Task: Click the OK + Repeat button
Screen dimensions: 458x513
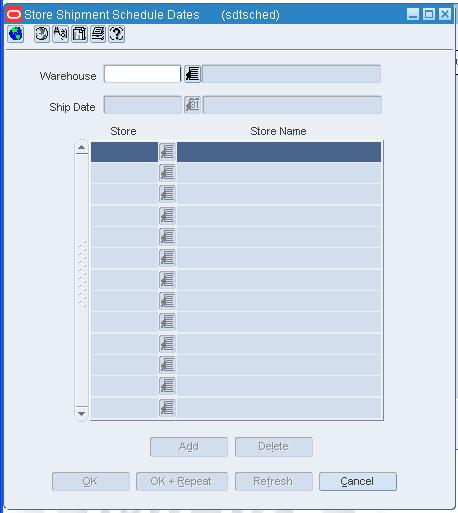Action: click(x=182, y=481)
